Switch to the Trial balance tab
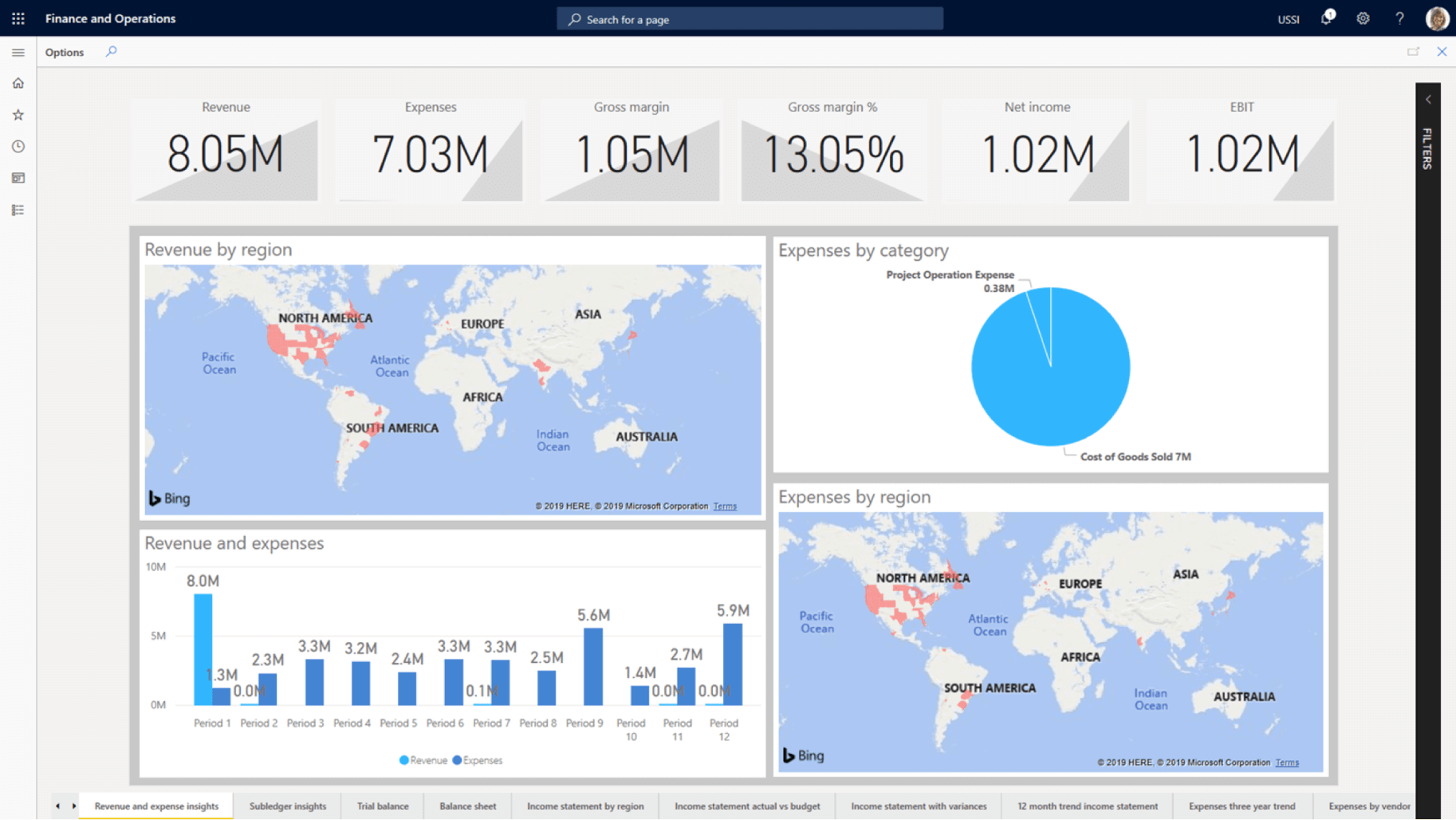1456x820 pixels. tap(383, 806)
